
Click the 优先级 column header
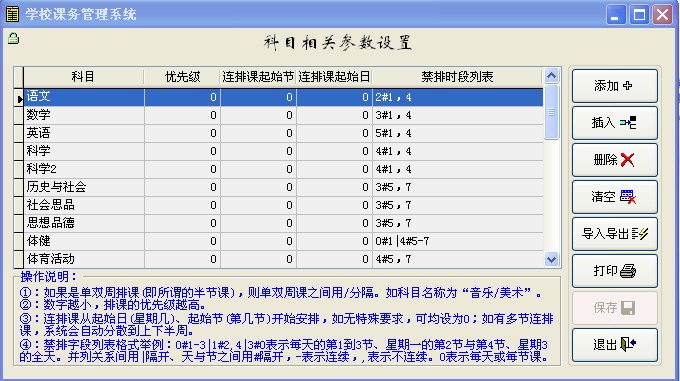click(182, 77)
